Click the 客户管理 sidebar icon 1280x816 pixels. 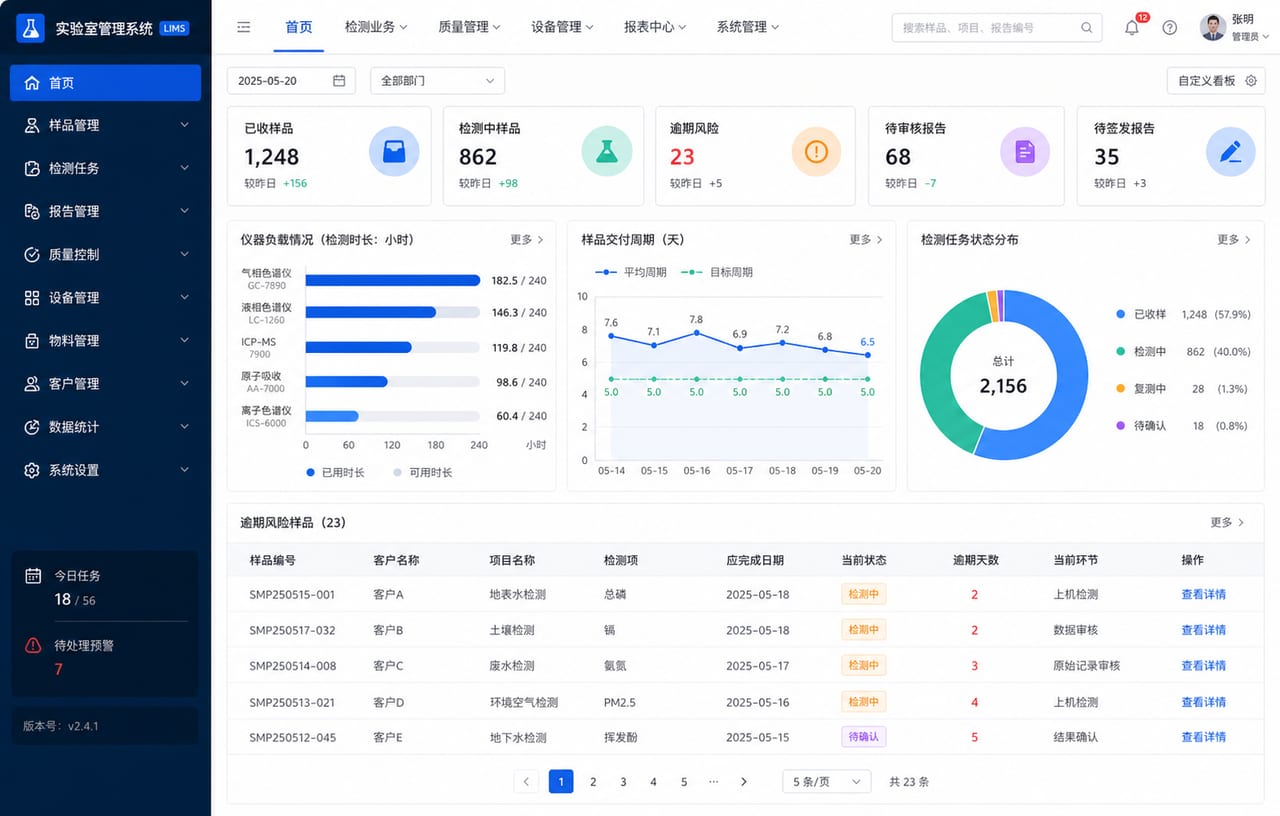point(32,383)
